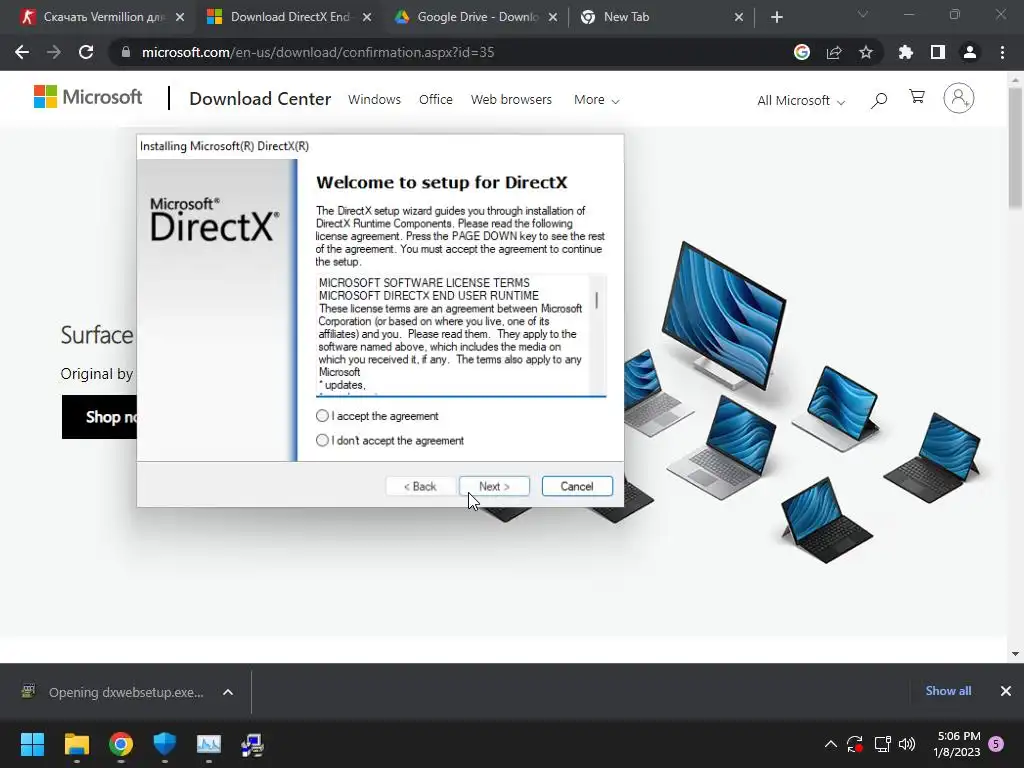This screenshot has height=768, width=1024.
Task: Click the Google icon in address bar
Action: (x=802, y=52)
